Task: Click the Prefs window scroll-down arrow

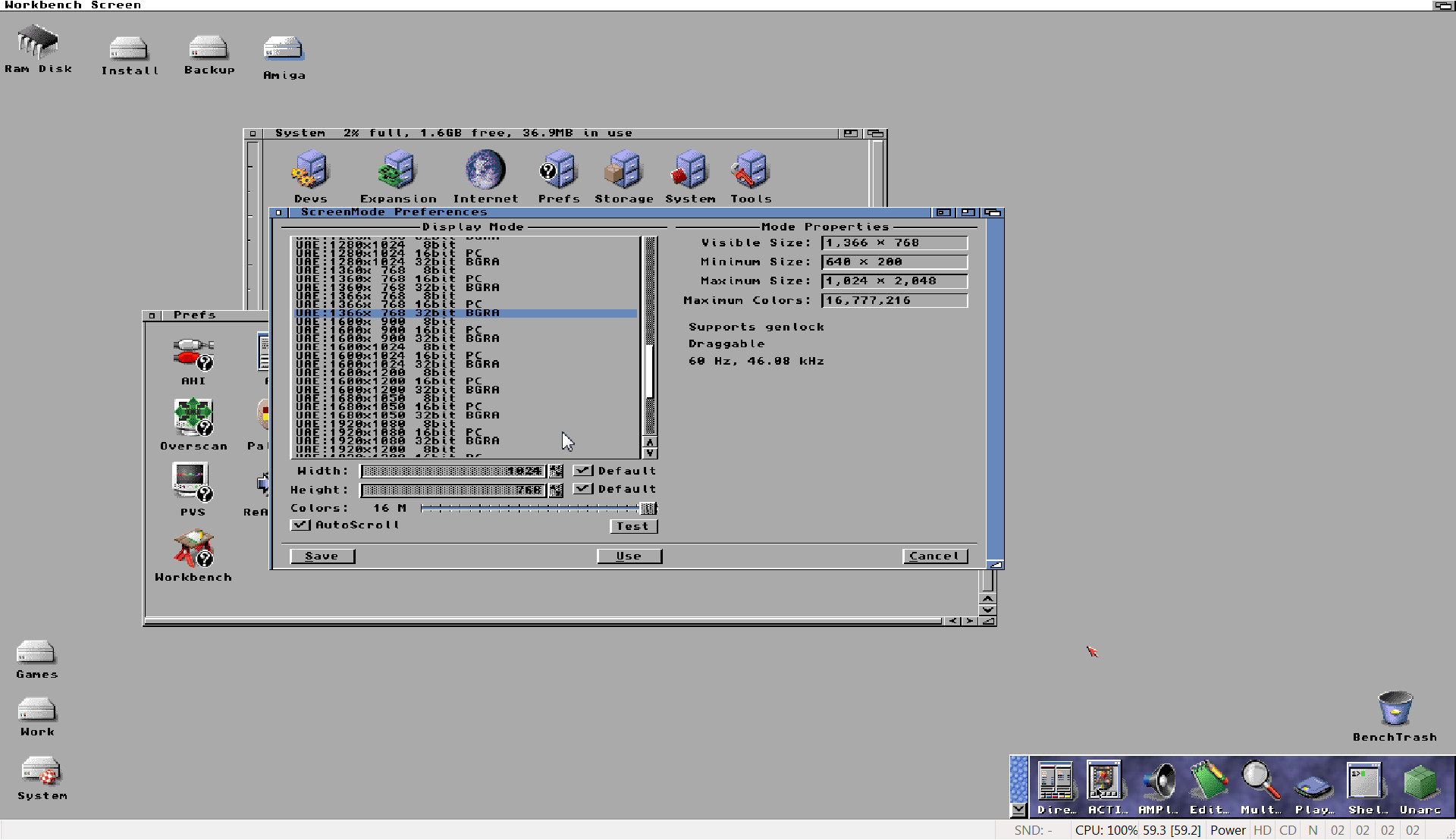Action: pos(987,610)
